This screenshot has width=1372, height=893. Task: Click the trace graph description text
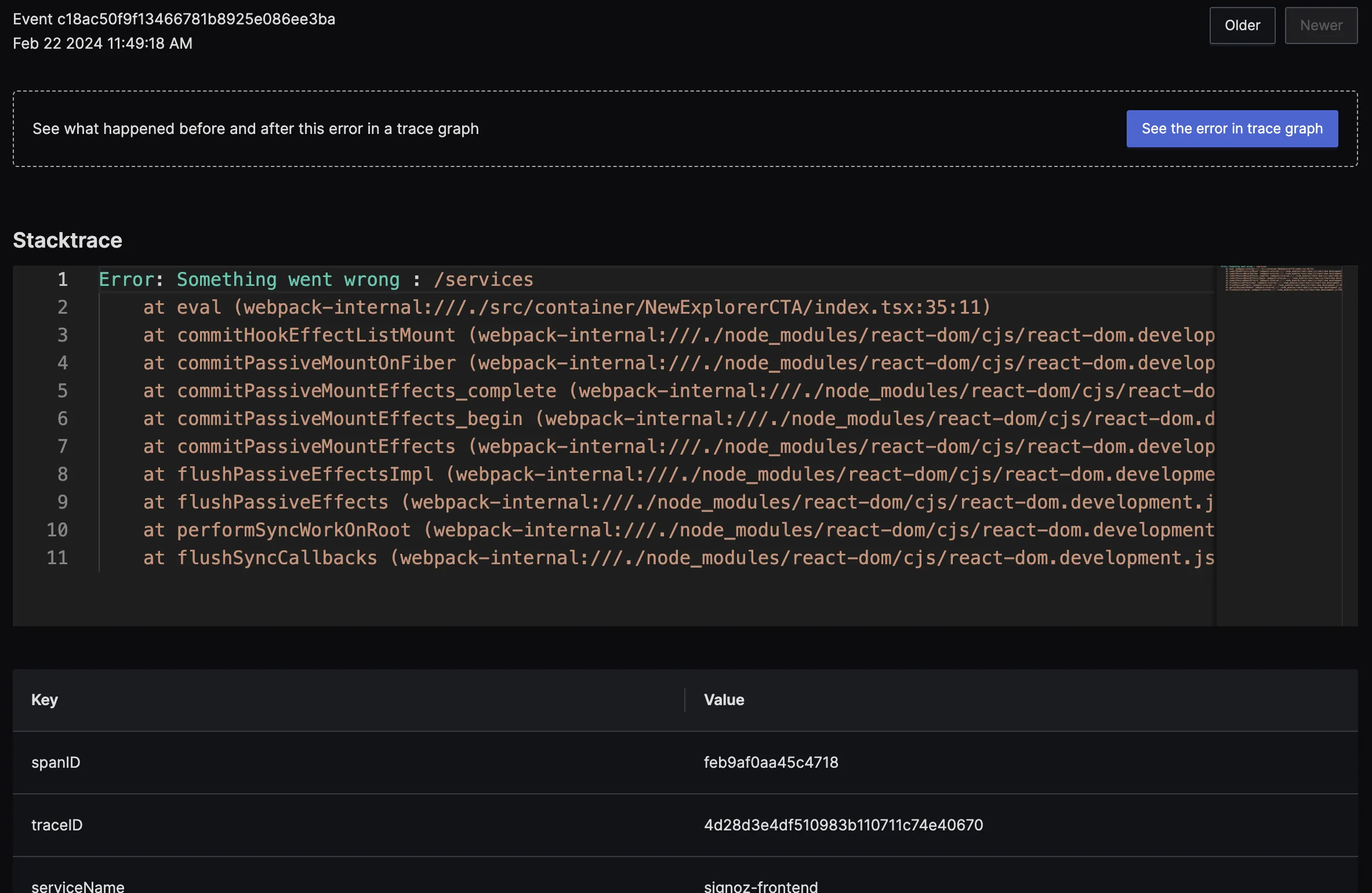[x=256, y=129]
